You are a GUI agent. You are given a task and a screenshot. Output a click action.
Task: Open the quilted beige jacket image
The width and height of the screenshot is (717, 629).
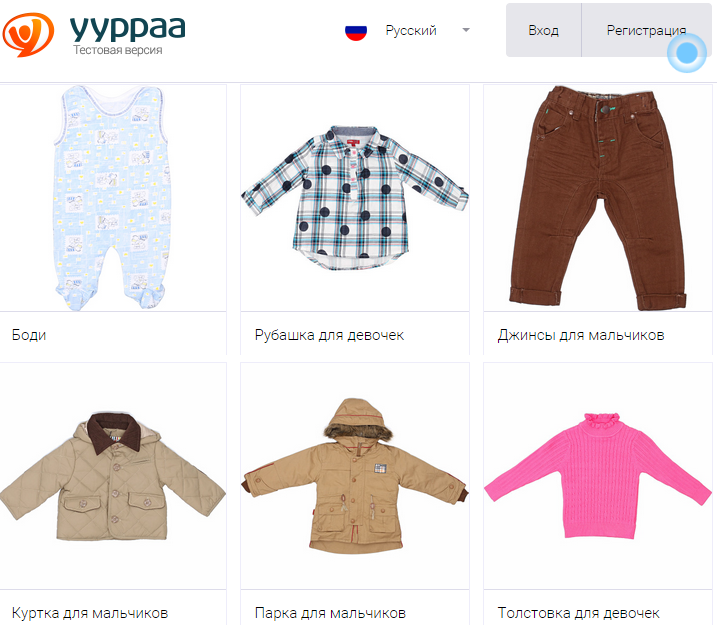112,476
